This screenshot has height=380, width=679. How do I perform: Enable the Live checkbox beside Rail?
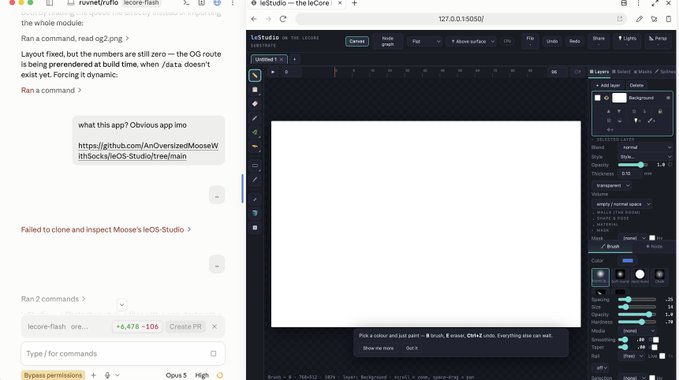pyautogui.click(x=662, y=356)
